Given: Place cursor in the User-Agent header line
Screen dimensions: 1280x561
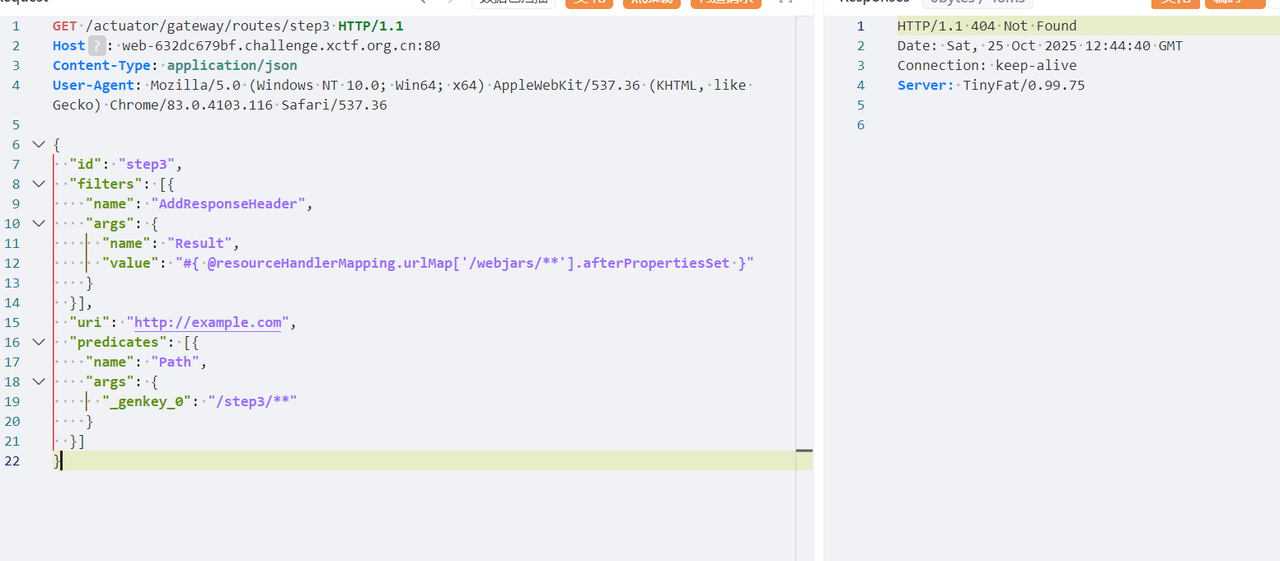Looking at the screenshot, I should point(400,85).
